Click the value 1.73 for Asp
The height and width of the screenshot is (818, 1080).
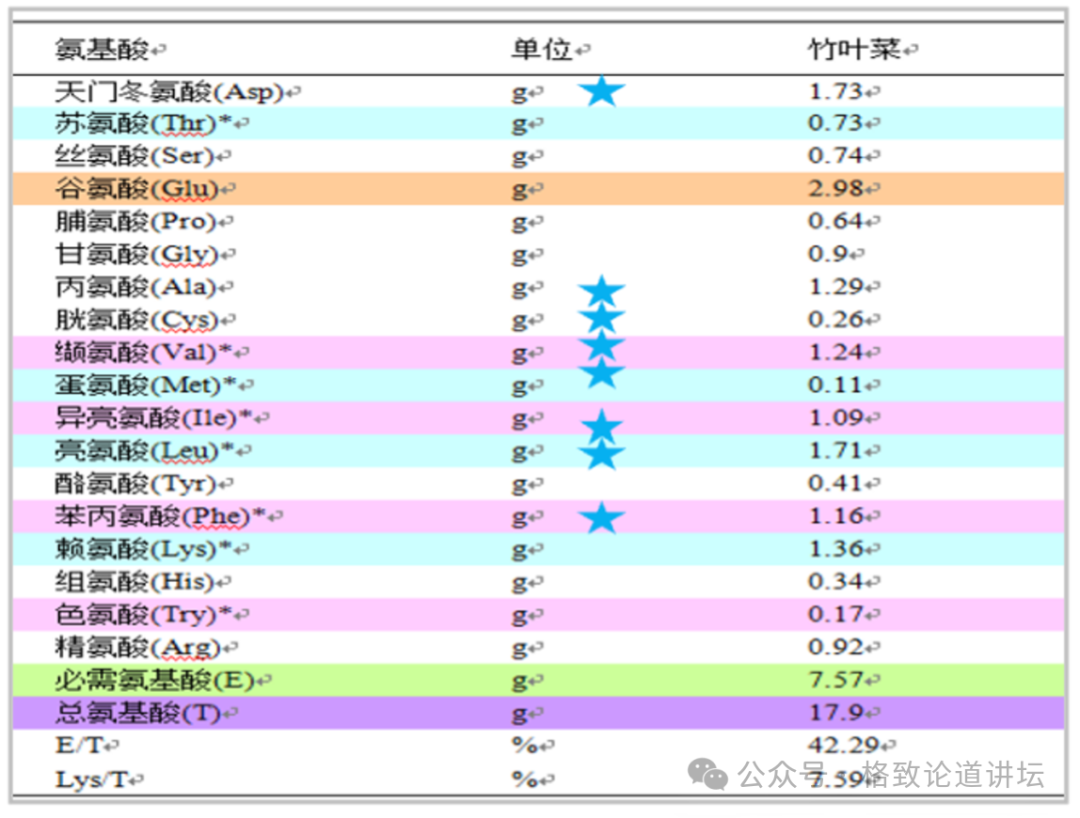point(835,91)
